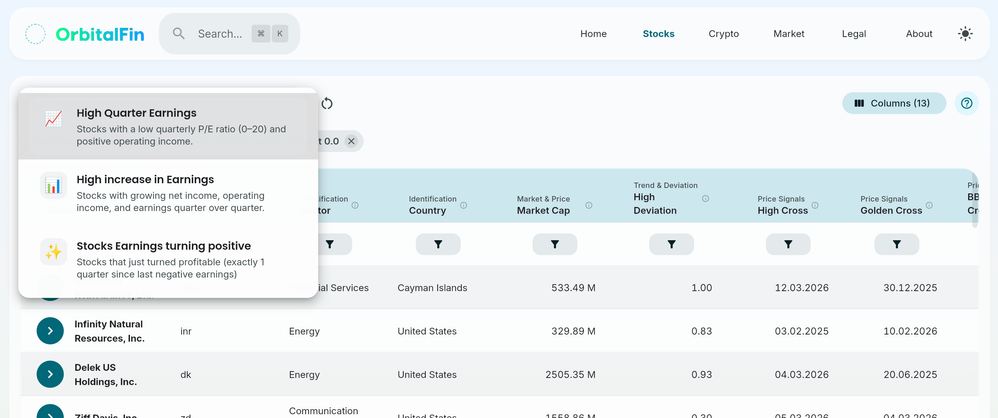Select High increase in Earnings preset
This screenshot has height=418, width=998.
pos(168,193)
